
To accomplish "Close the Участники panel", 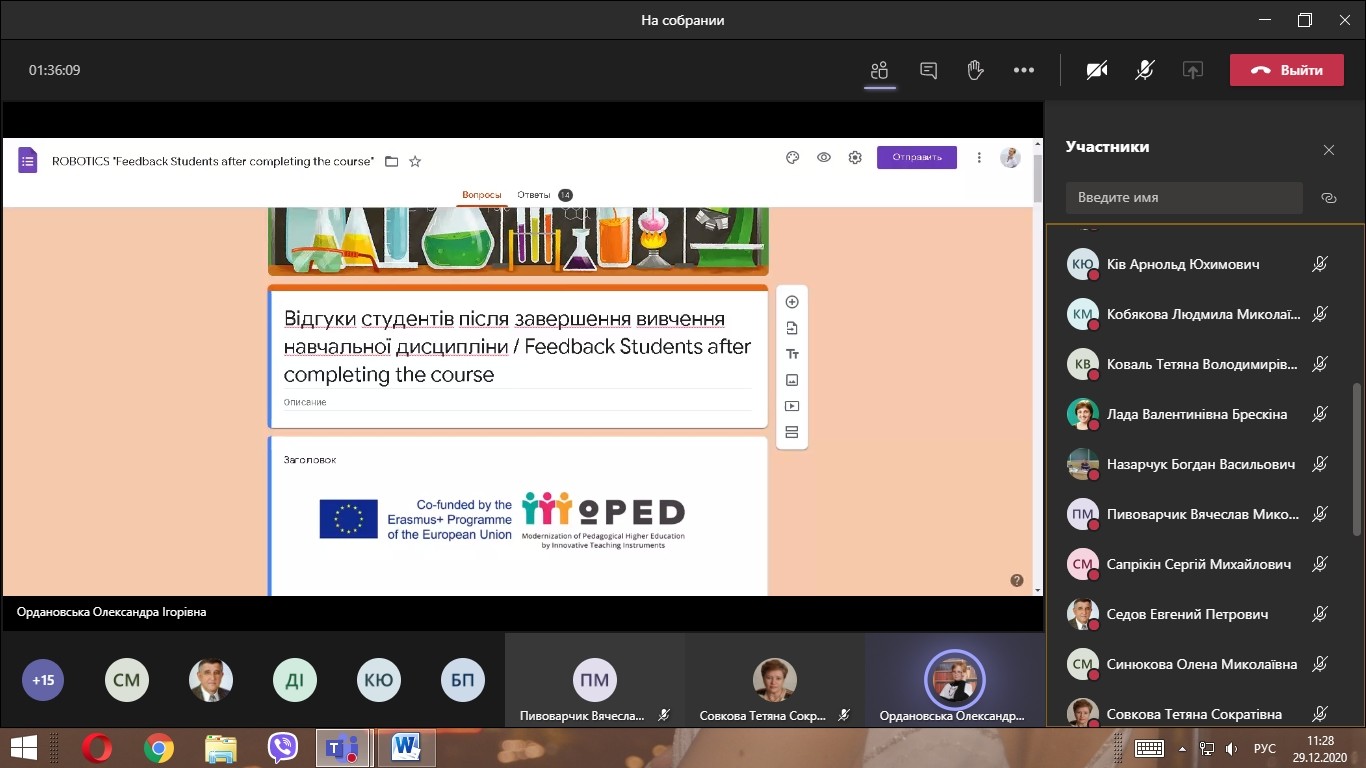I will (x=1328, y=150).
